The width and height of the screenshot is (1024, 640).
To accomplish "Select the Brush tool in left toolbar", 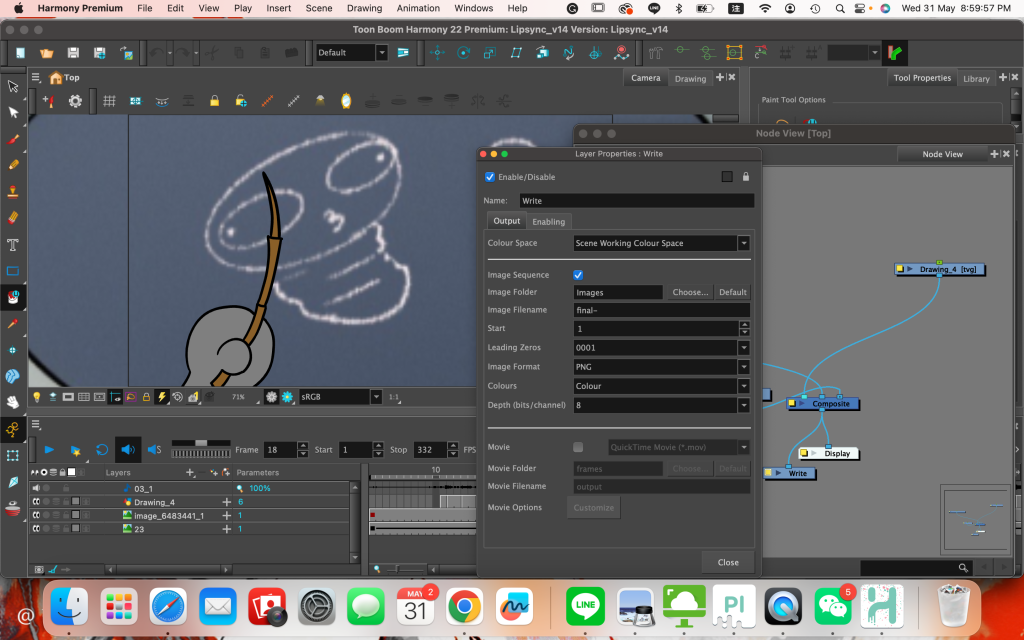I will 13,139.
